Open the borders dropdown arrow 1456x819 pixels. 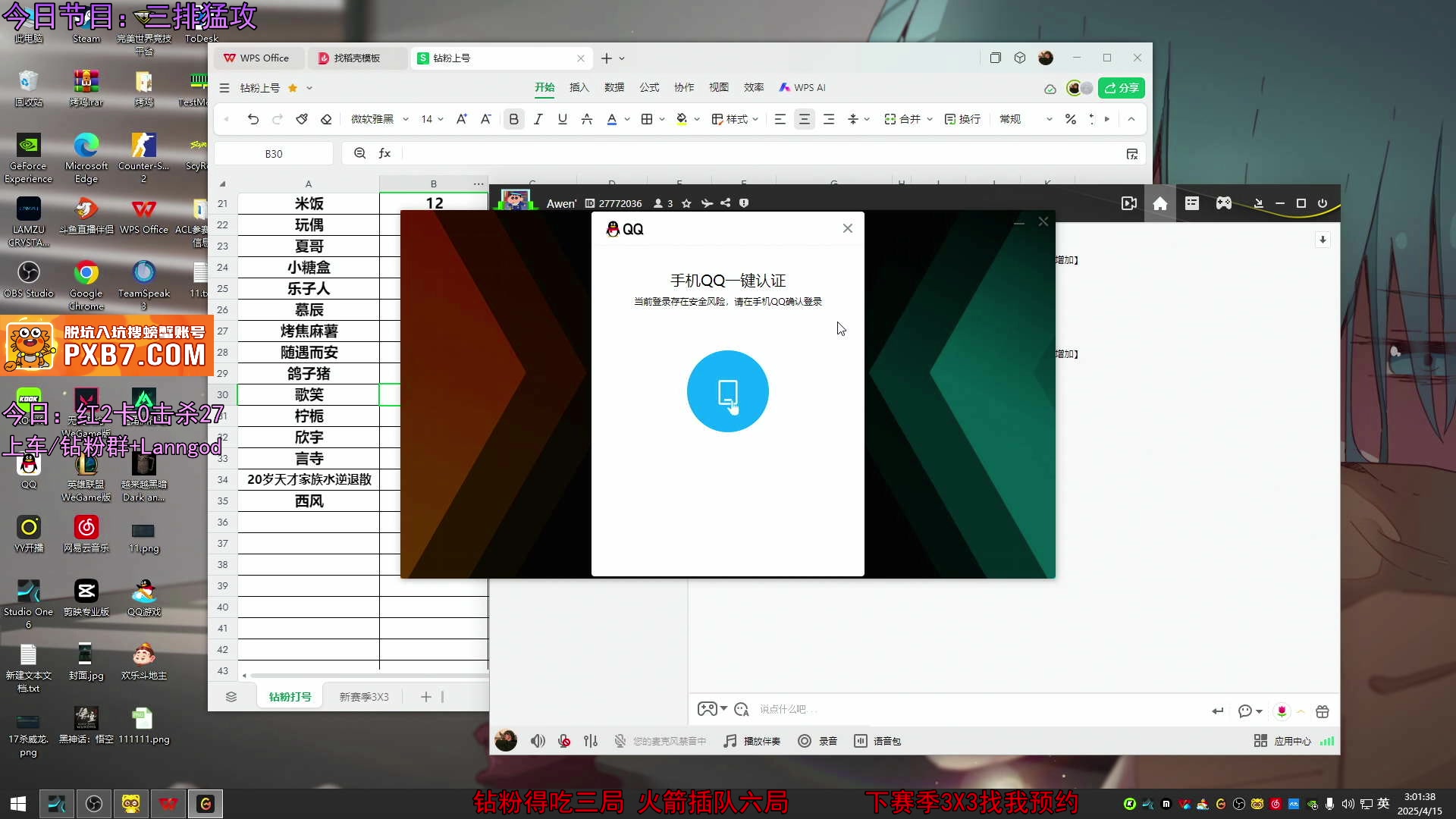pos(662,119)
